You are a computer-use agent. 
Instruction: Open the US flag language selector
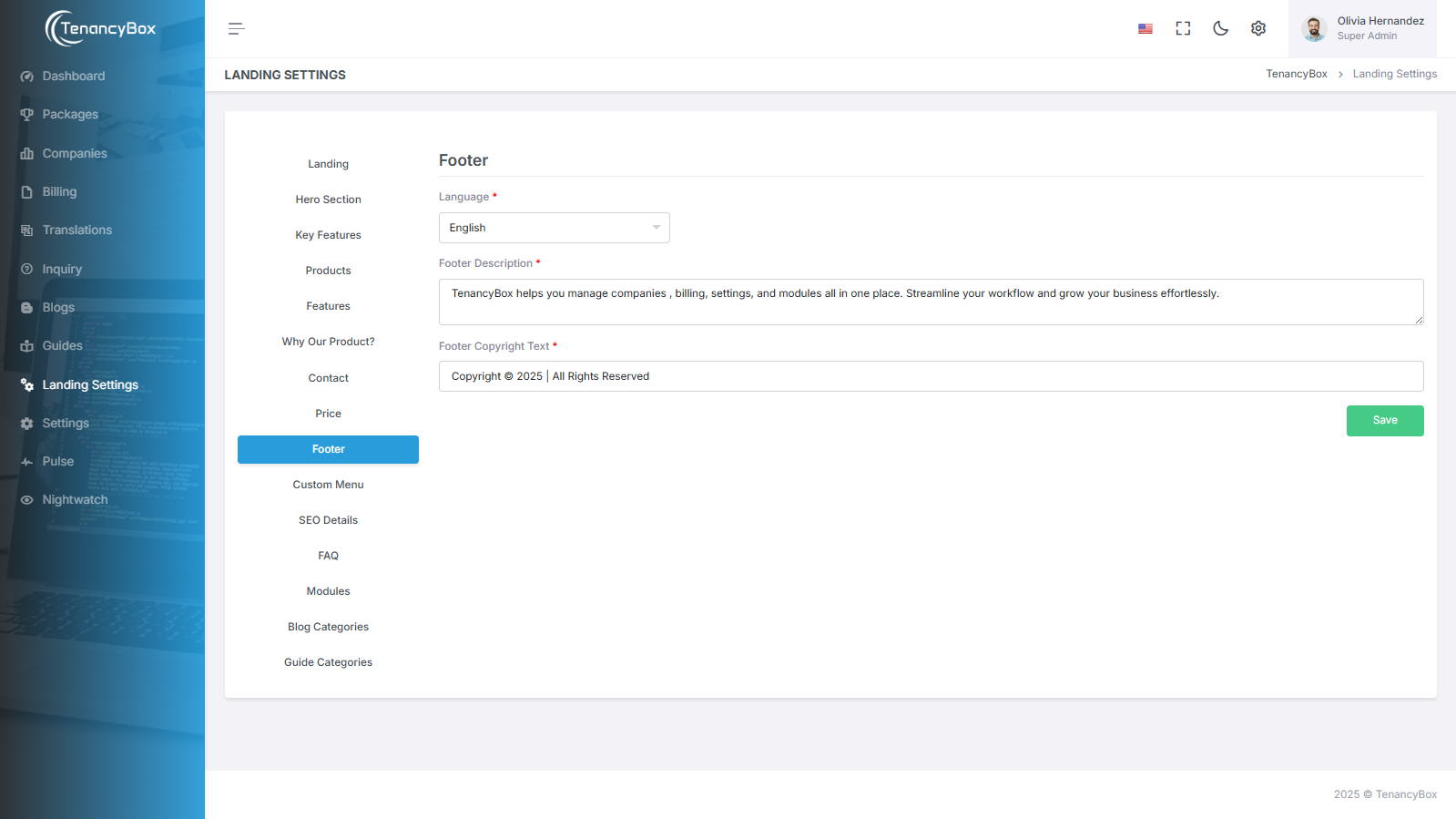1145,29
